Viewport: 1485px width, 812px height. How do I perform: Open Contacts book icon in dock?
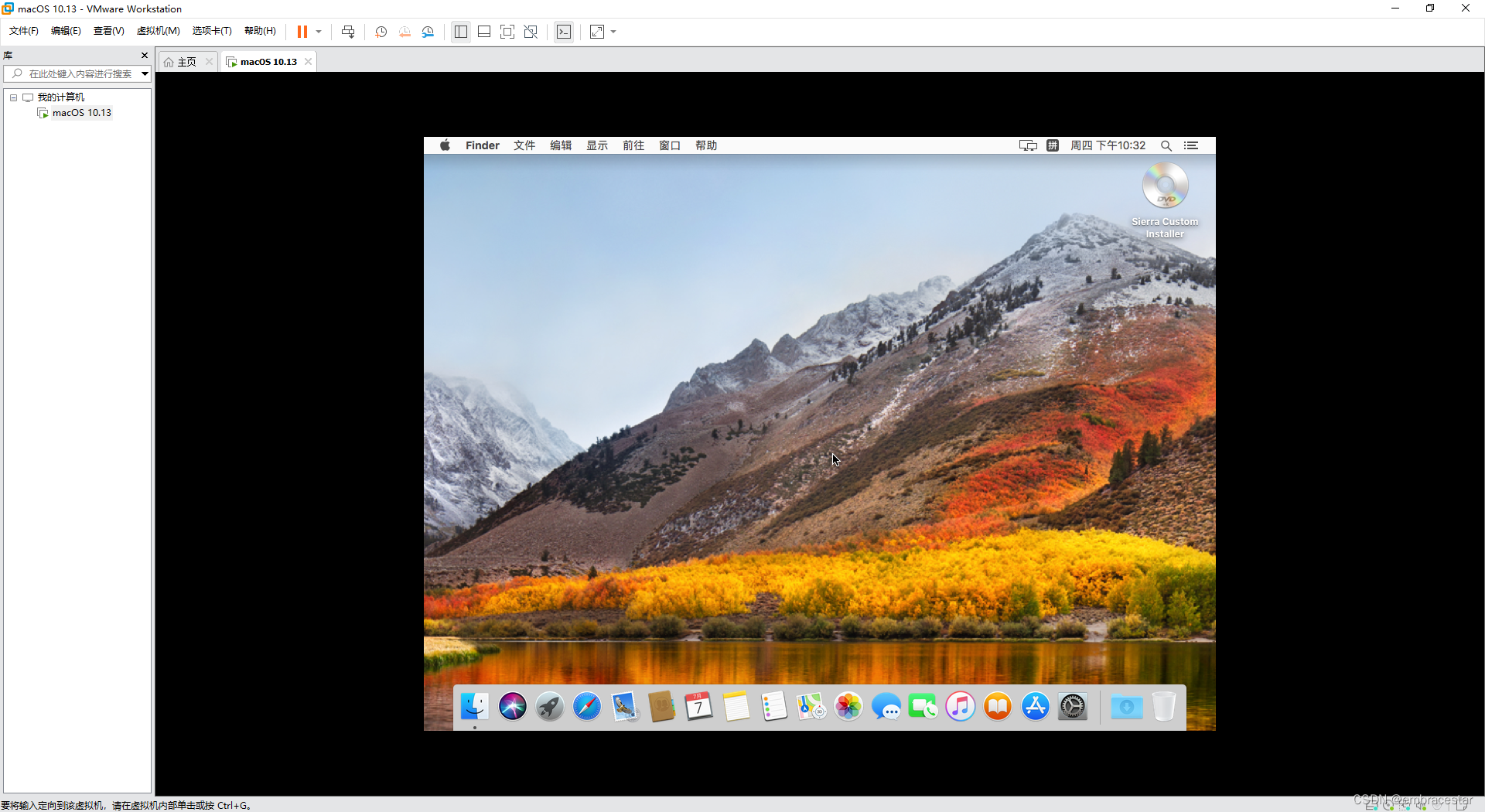[x=662, y=706]
